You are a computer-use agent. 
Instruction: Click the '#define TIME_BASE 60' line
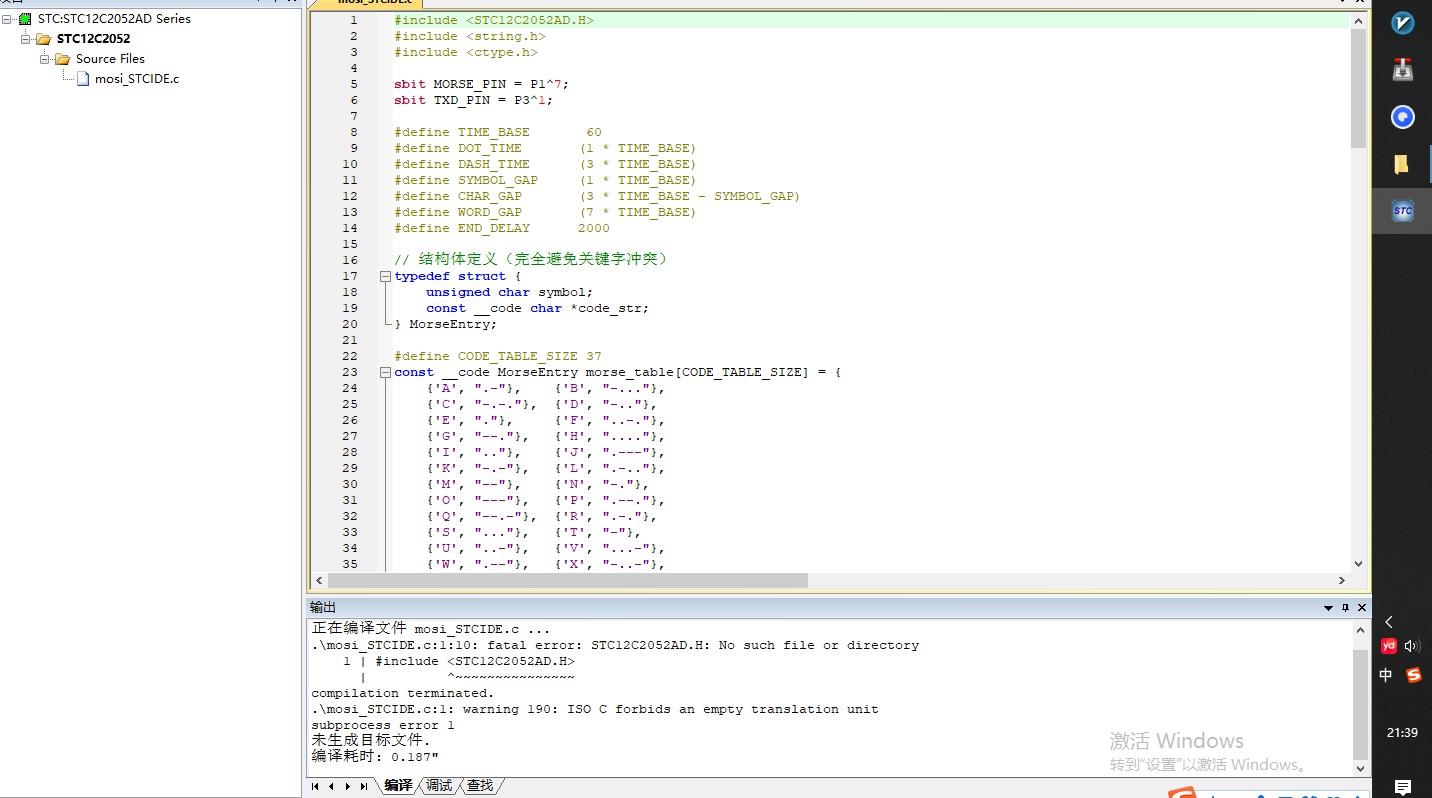tap(498, 132)
